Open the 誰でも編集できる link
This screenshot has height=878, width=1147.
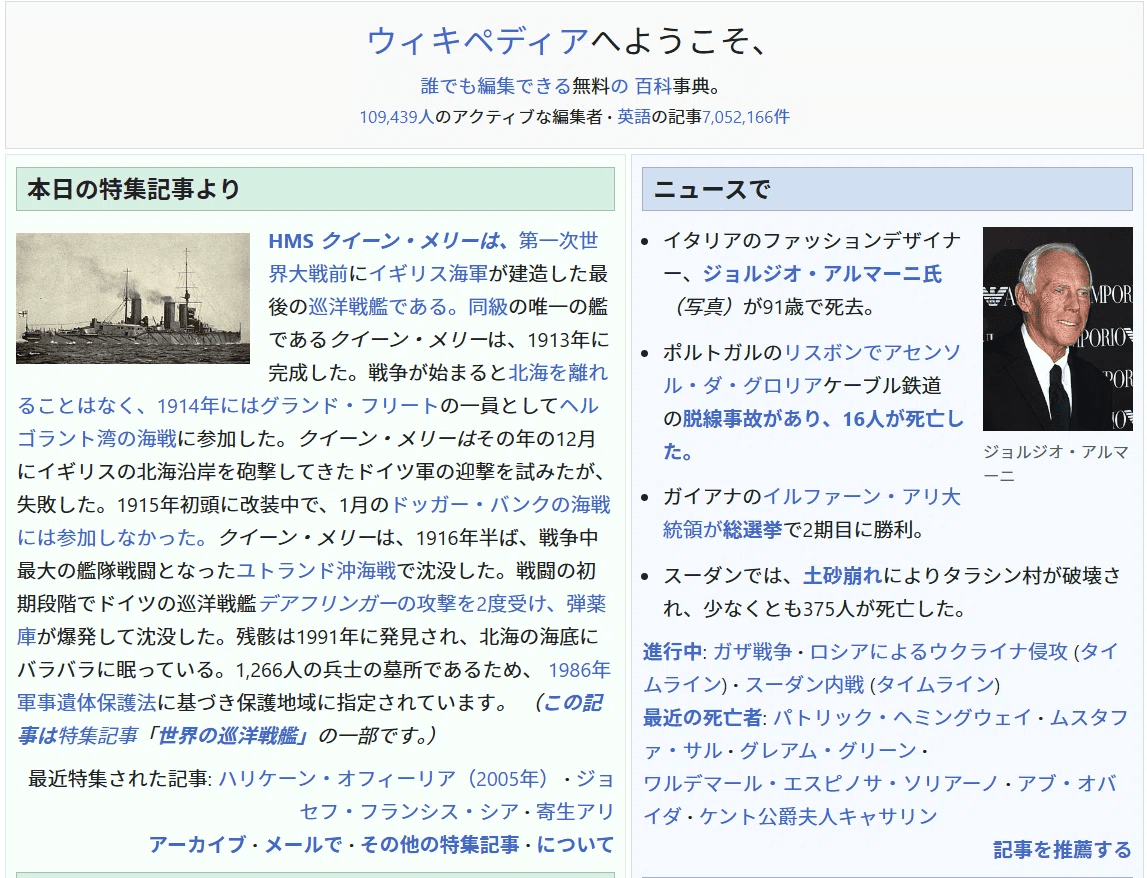tap(495, 86)
